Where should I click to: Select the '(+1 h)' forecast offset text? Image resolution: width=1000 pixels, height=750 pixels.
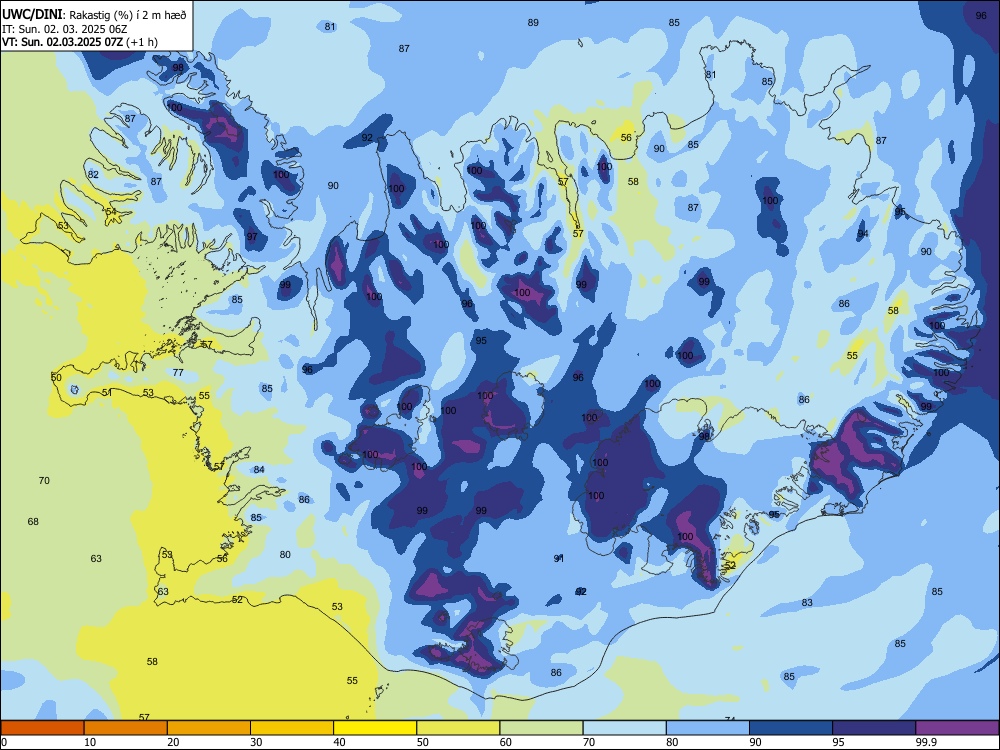[142, 42]
